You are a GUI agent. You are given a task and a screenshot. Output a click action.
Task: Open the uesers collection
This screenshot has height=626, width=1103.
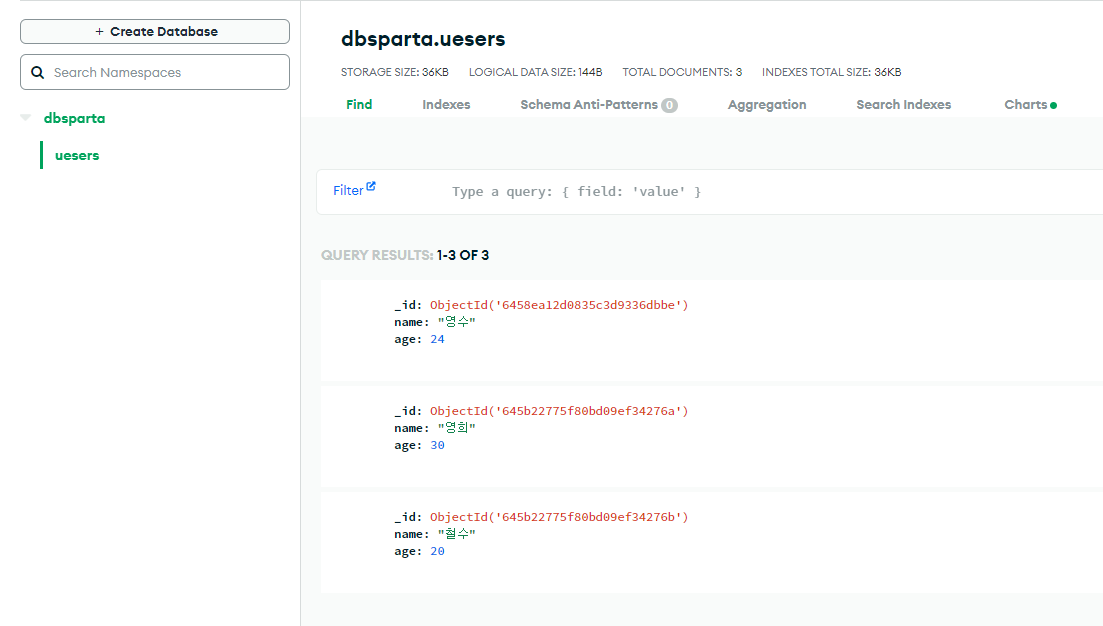coord(77,155)
